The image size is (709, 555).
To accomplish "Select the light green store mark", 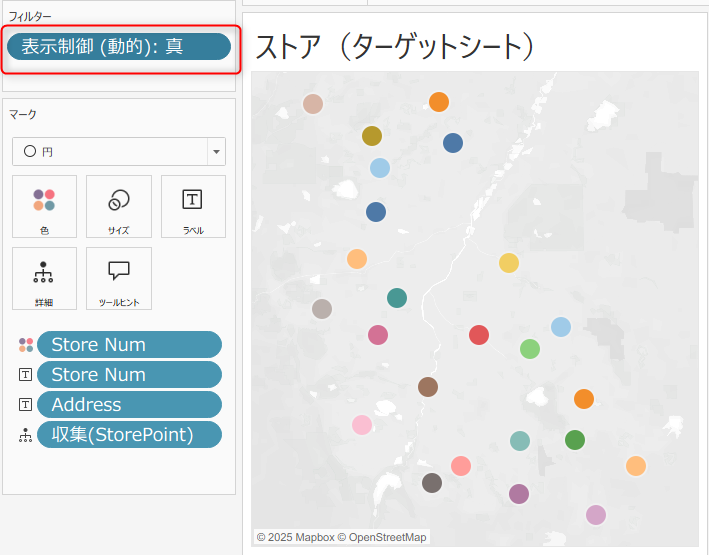I will (x=530, y=349).
